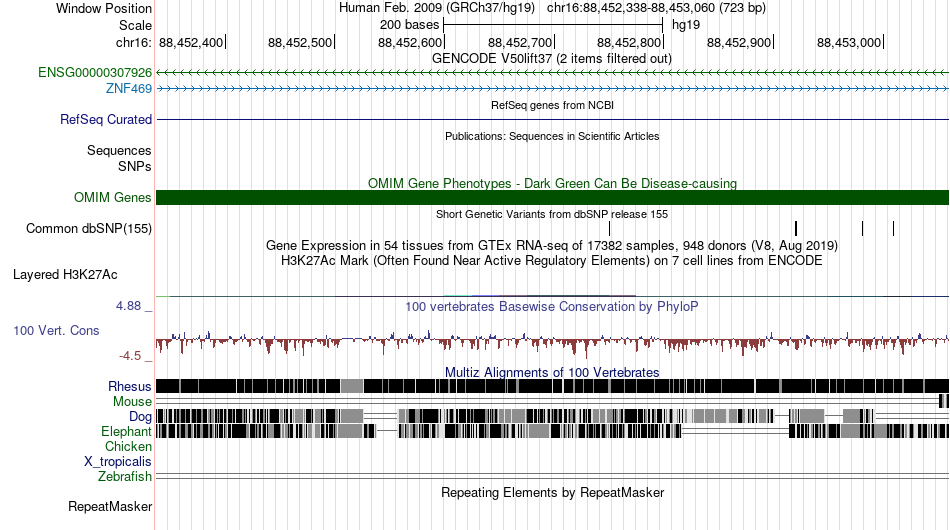The image size is (950, 530).
Task: Click the Publications: Sequences in Scientific Articles title
Action: coord(552,136)
